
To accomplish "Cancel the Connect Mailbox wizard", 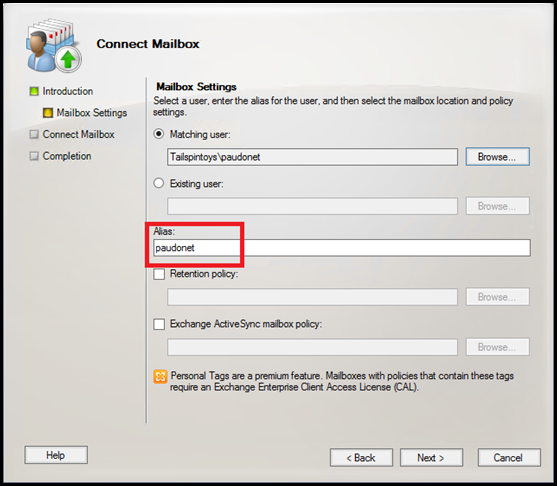I will coord(509,458).
